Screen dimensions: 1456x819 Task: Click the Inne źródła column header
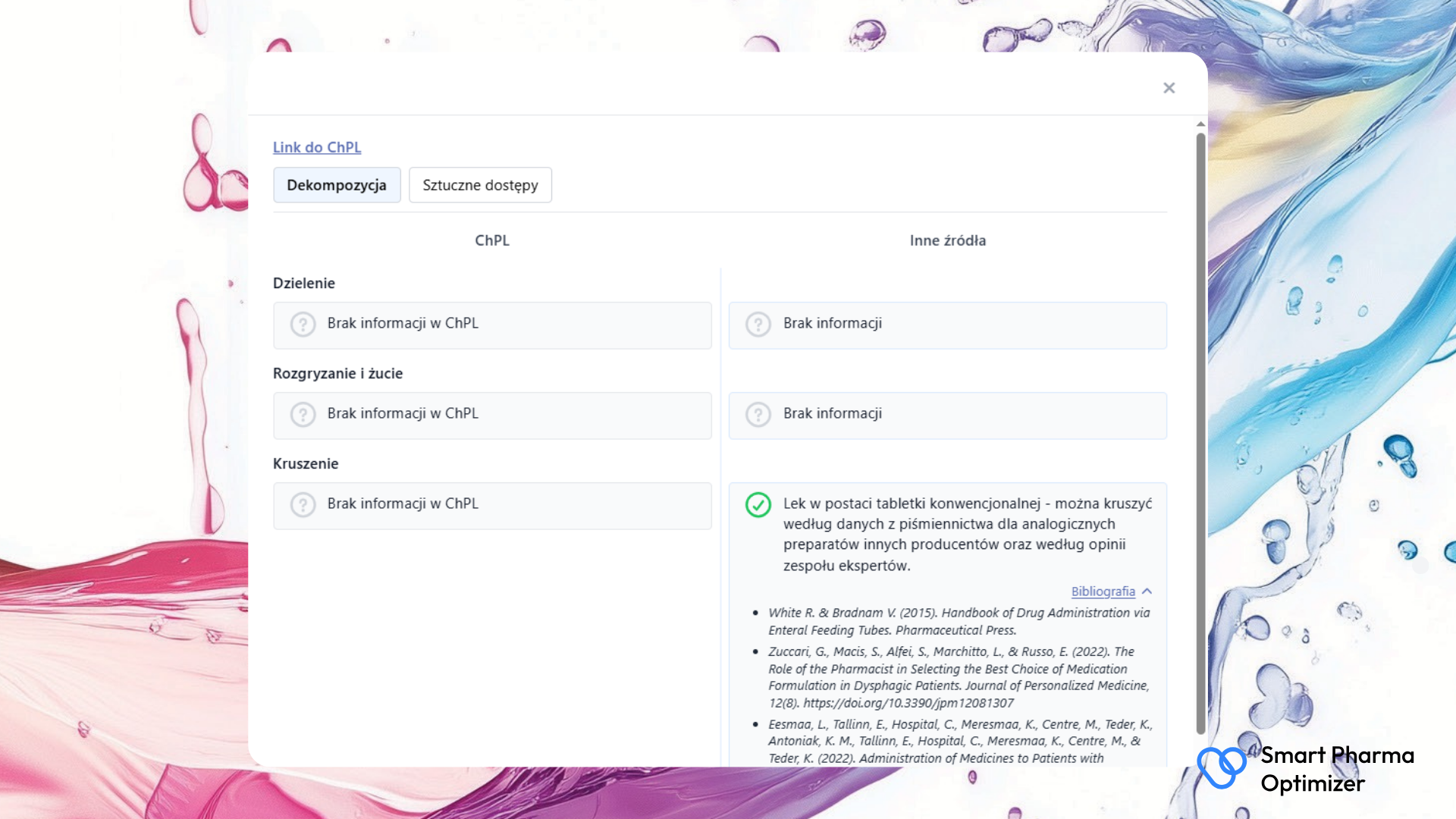coord(947,240)
